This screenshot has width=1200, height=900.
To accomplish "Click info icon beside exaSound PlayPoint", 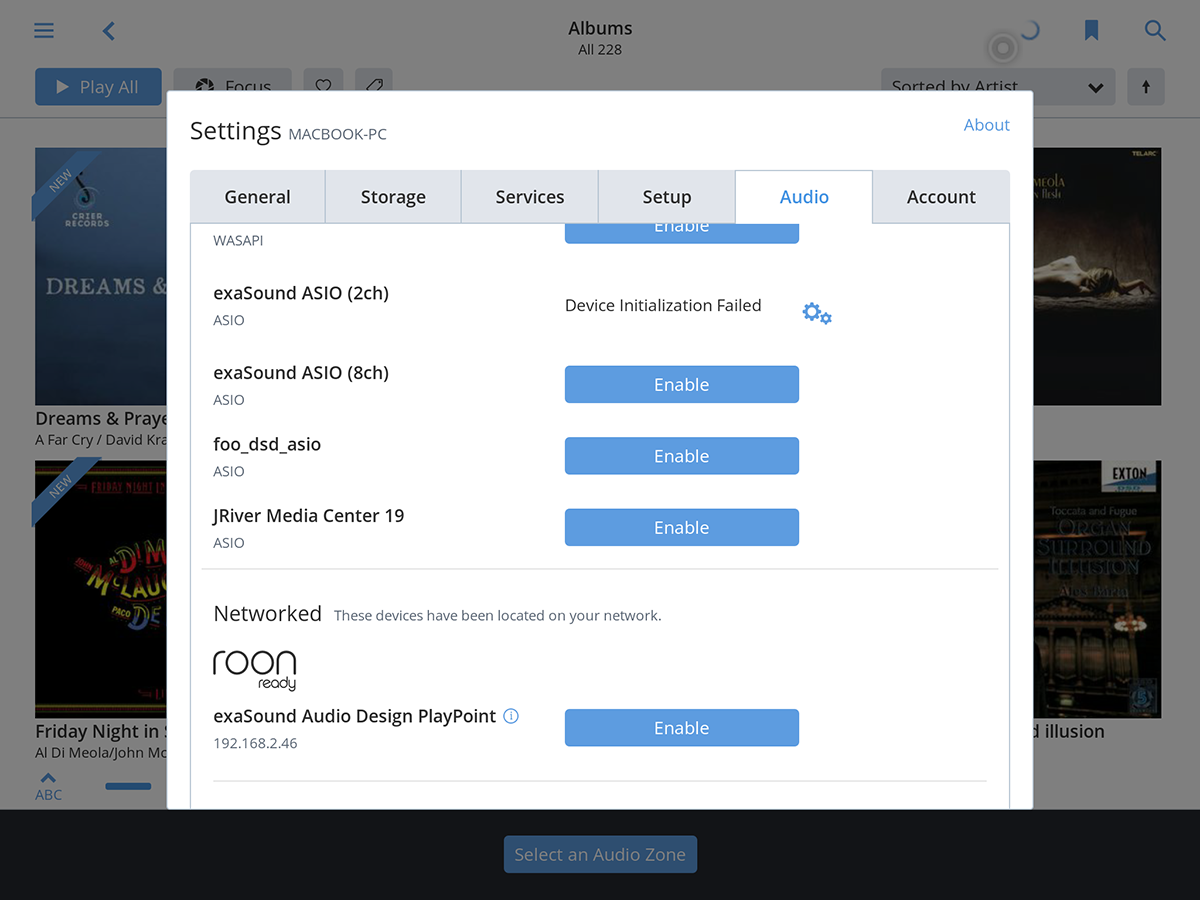I will point(511,716).
